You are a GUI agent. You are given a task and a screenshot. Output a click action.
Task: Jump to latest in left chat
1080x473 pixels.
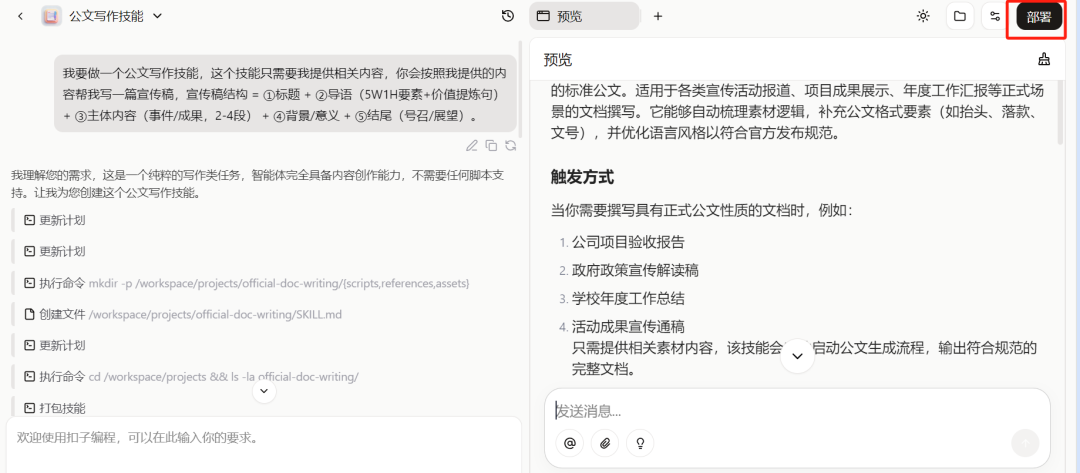coord(264,391)
